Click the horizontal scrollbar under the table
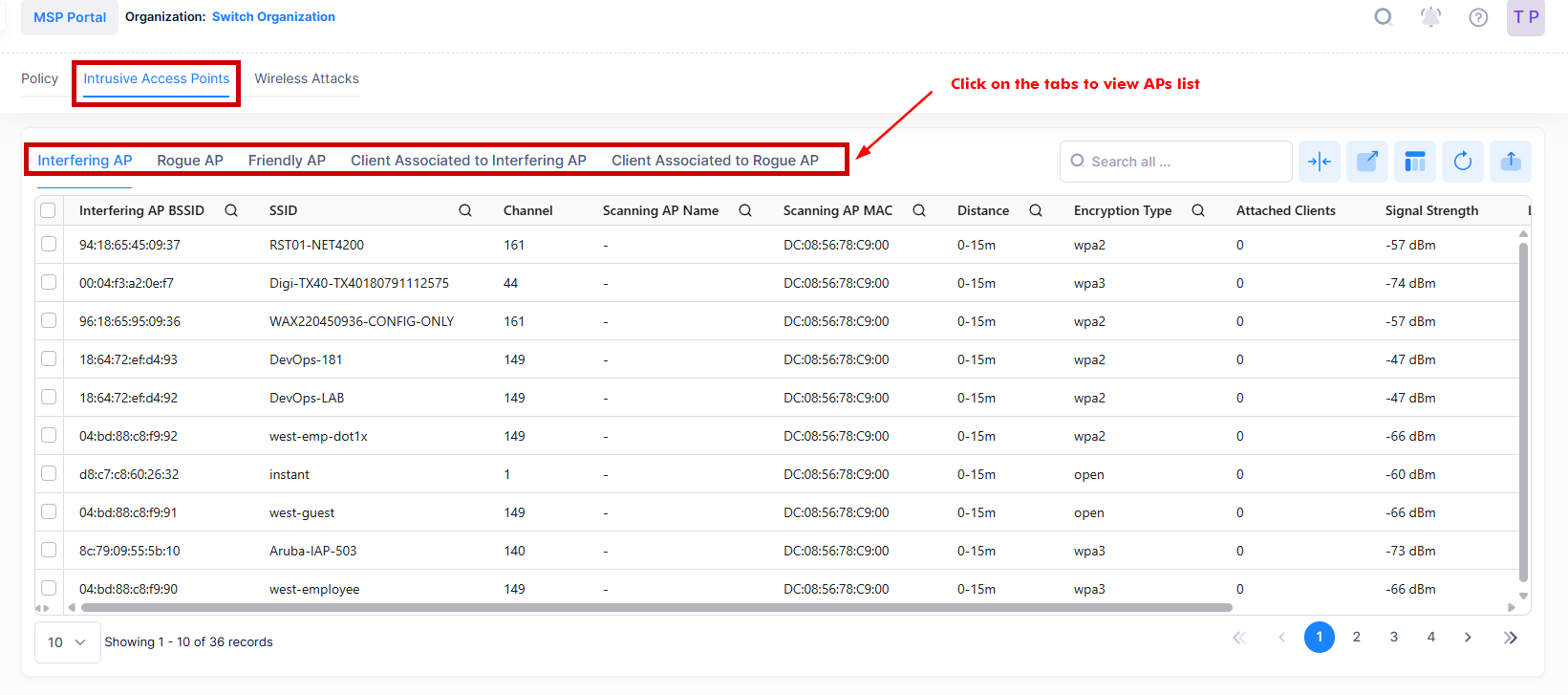Image resolution: width=1568 pixels, height=695 pixels. click(x=655, y=607)
